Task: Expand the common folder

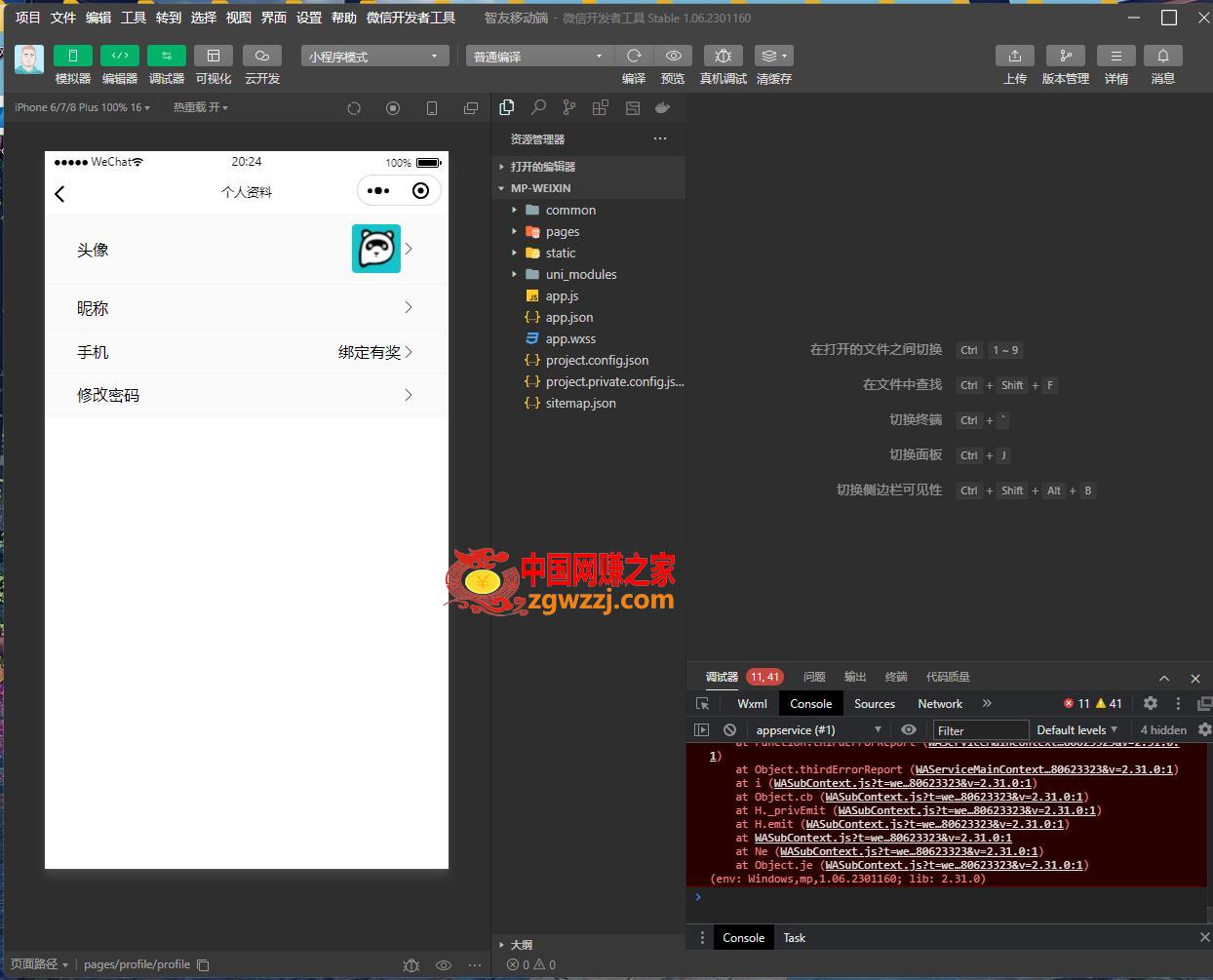Action: click(589, 210)
